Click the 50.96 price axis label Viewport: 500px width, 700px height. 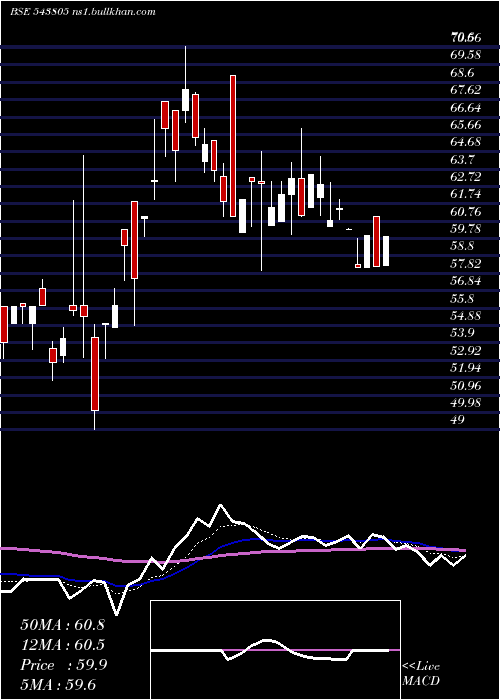tap(466, 386)
